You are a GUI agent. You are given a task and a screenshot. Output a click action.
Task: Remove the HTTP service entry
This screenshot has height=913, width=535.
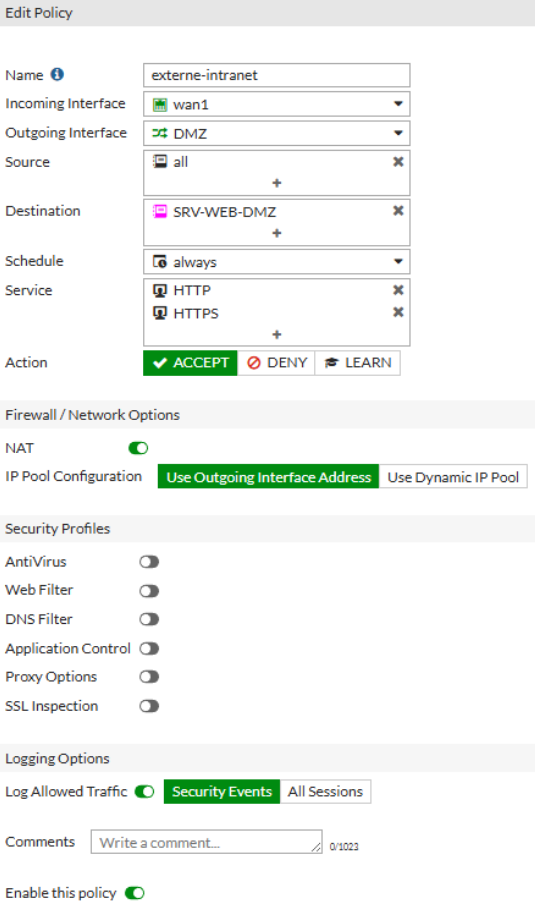(x=398, y=290)
